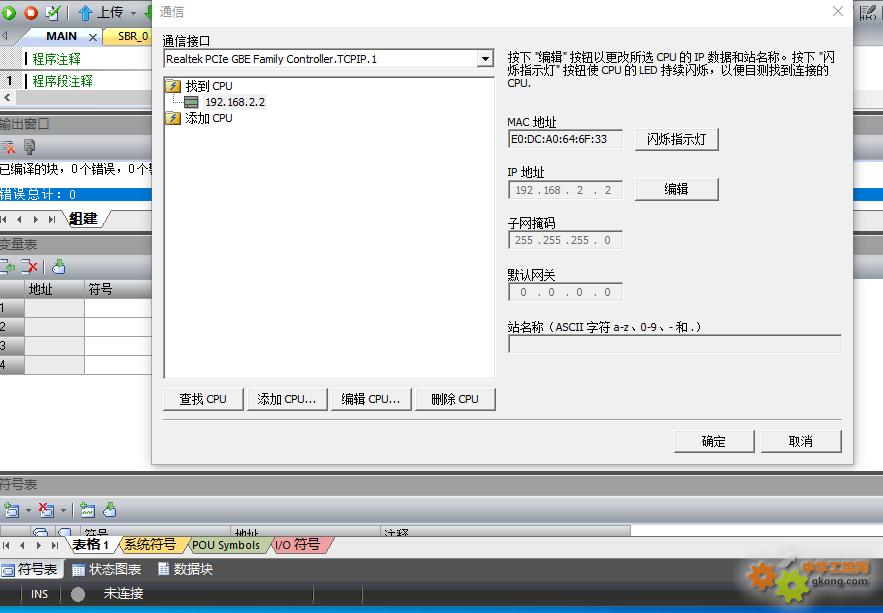Click the tab scroll-left arrow beside MAIN

[x=5, y=35]
